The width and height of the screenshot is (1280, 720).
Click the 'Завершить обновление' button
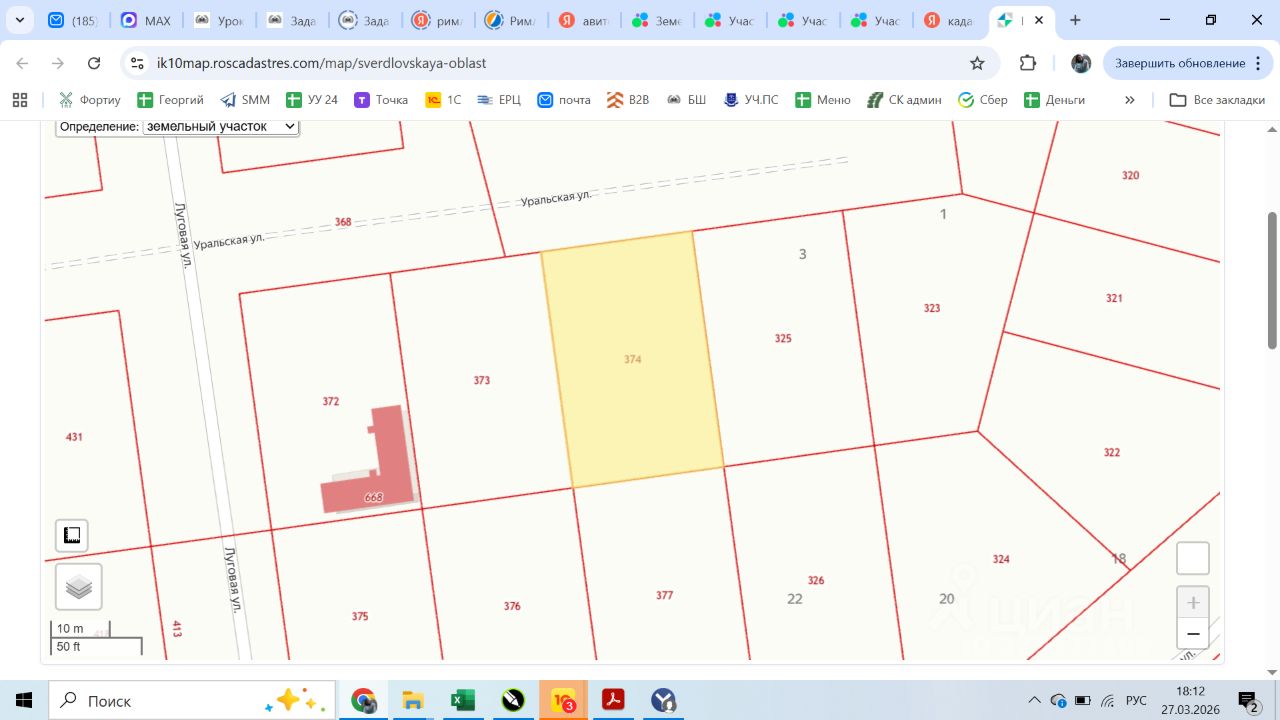point(1188,63)
